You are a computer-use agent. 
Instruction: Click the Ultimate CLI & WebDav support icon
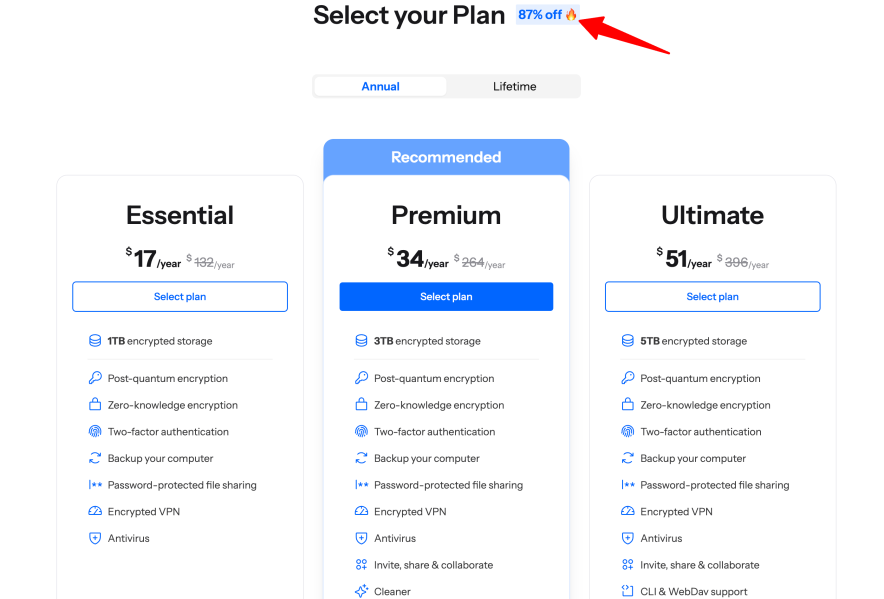(628, 592)
